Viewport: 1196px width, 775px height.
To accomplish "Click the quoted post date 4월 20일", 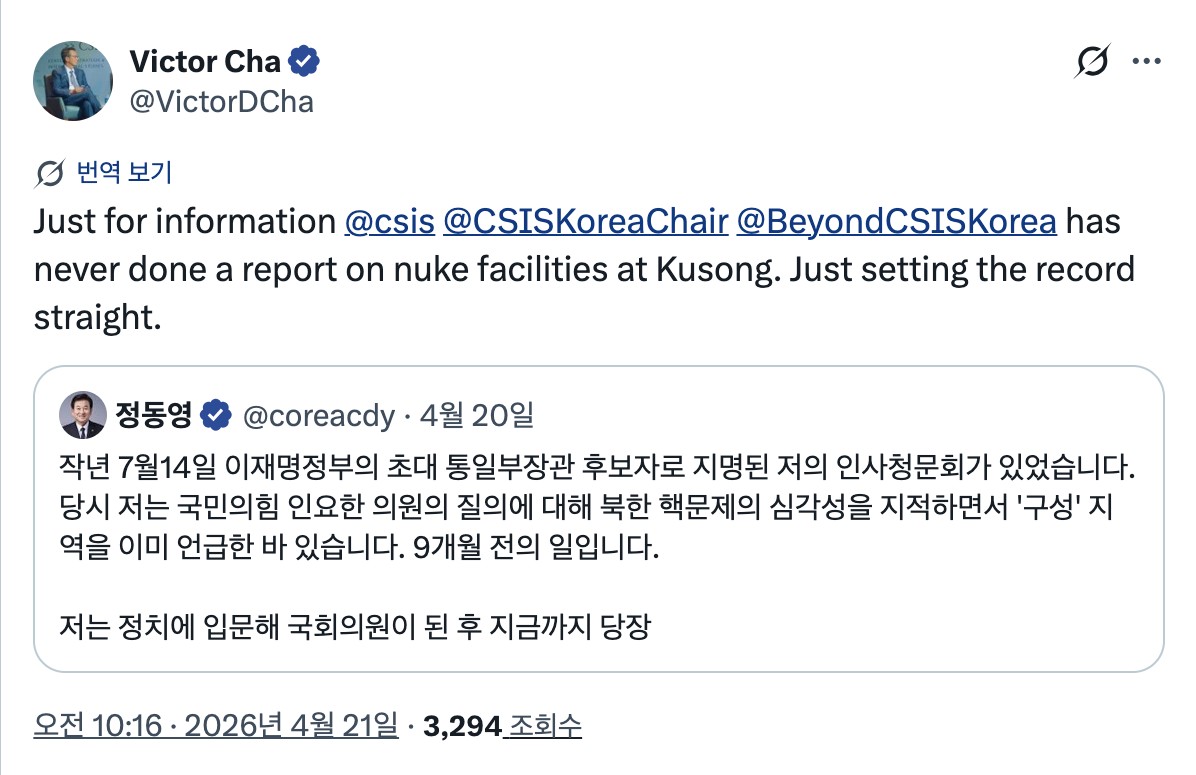I will point(477,414).
